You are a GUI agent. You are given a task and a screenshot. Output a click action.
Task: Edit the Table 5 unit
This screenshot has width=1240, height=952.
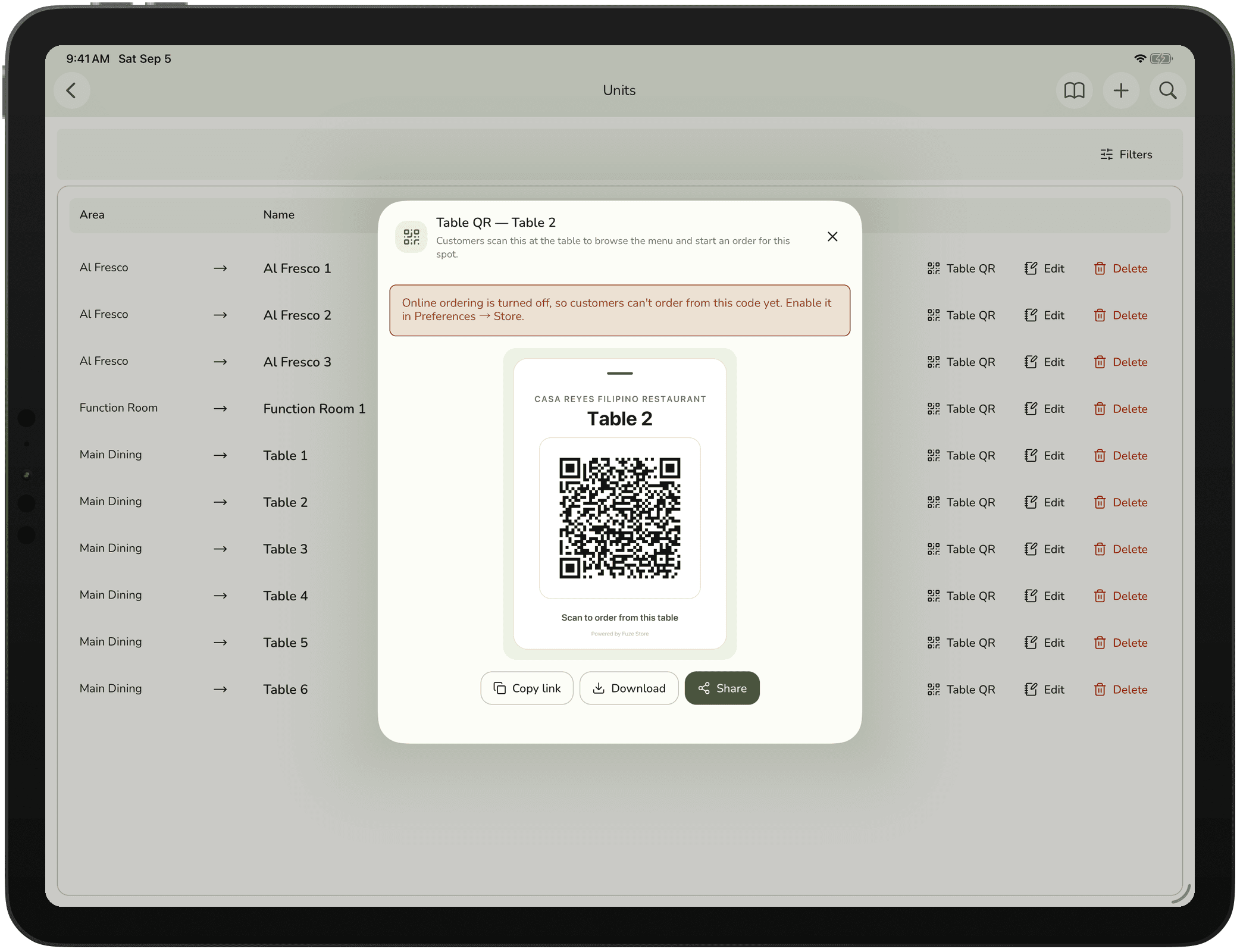1044,643
